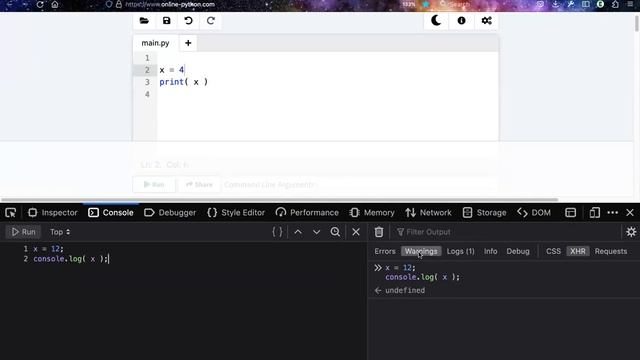Clear console output with the trash icon
This screenshot has width=640, height=360.
click(379, 232)
